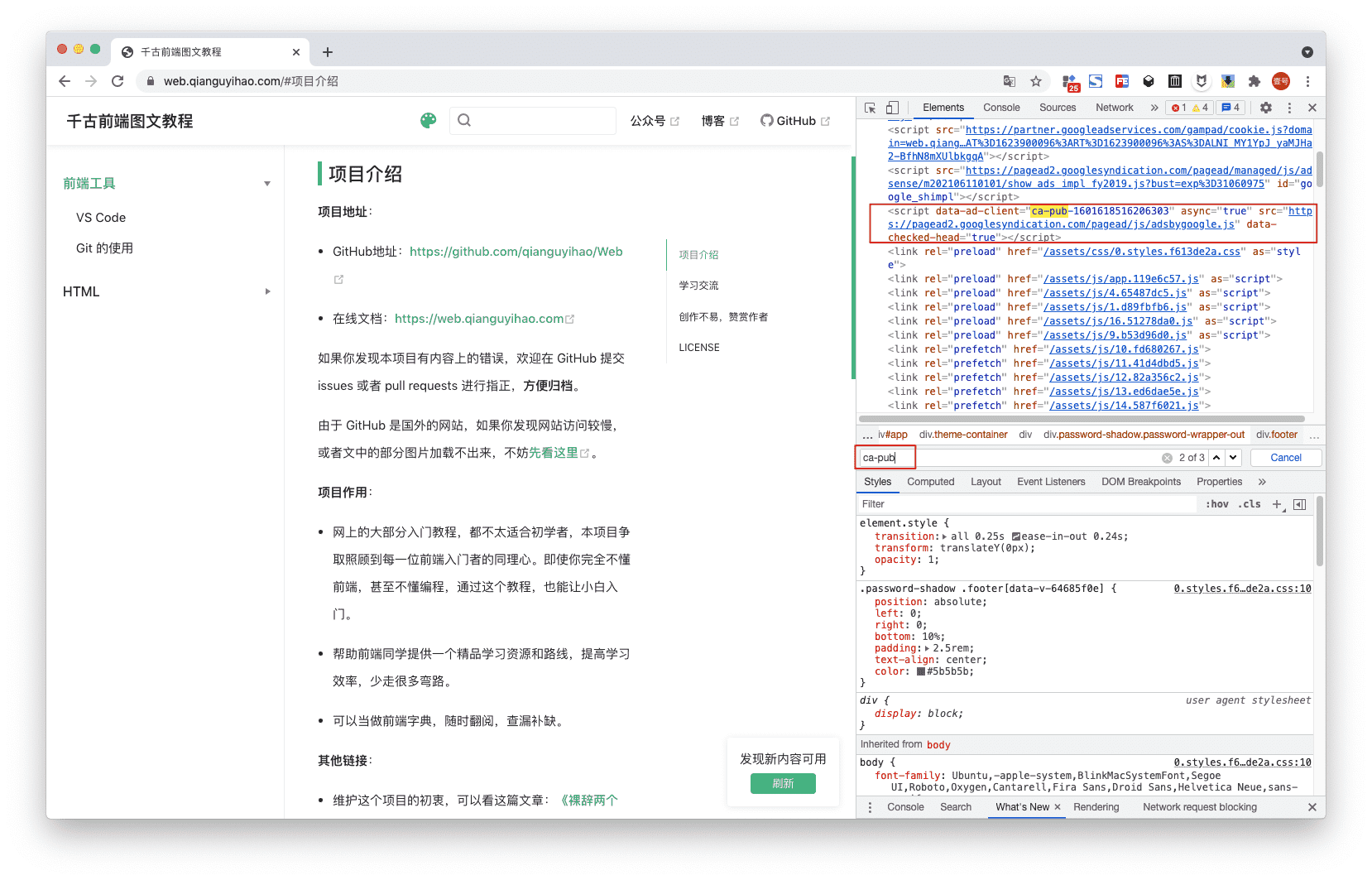Reload the current page
The image size is (1372, 880).
coord(118,81)
